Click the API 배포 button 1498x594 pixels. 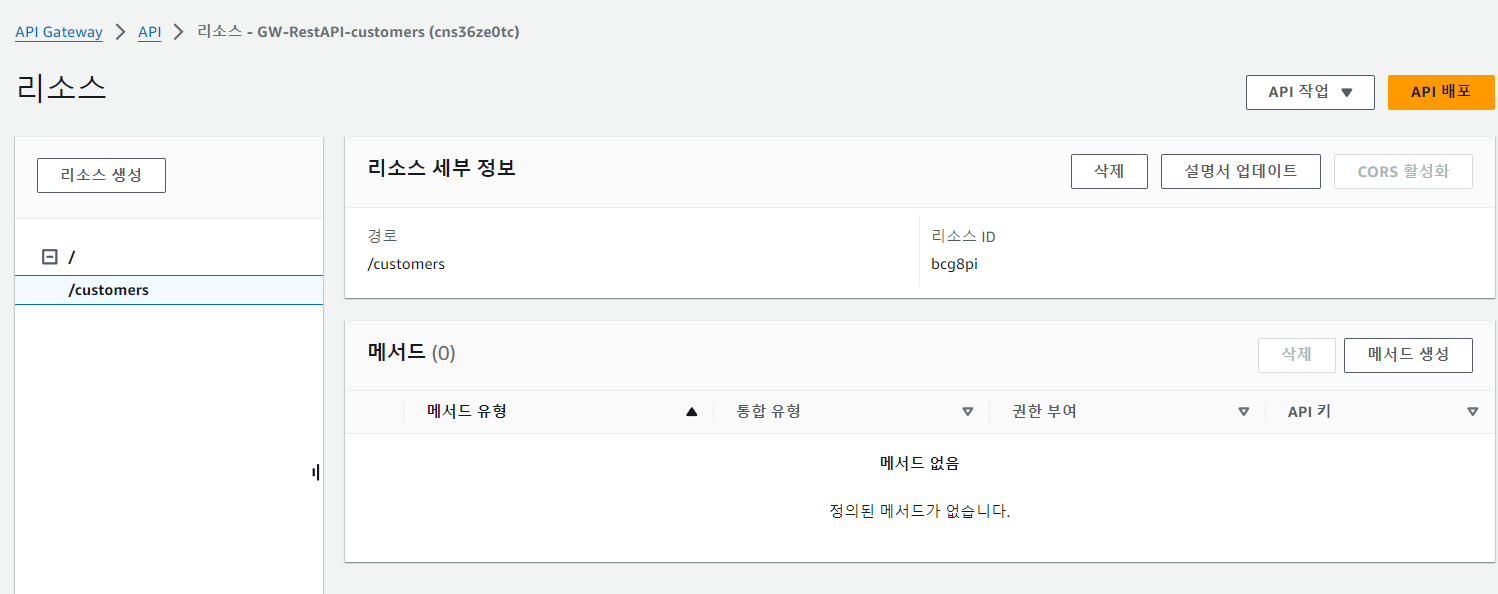[x=1441, y=92]
